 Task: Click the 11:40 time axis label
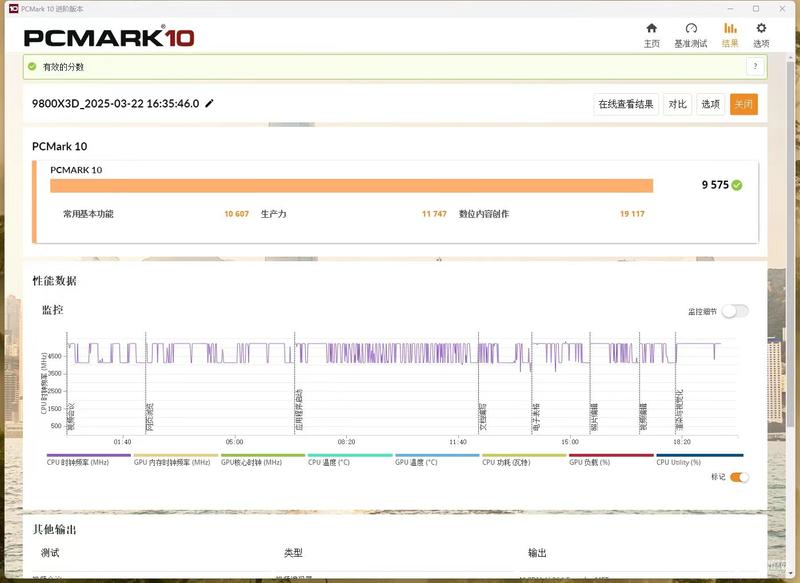tap(458, 442)
